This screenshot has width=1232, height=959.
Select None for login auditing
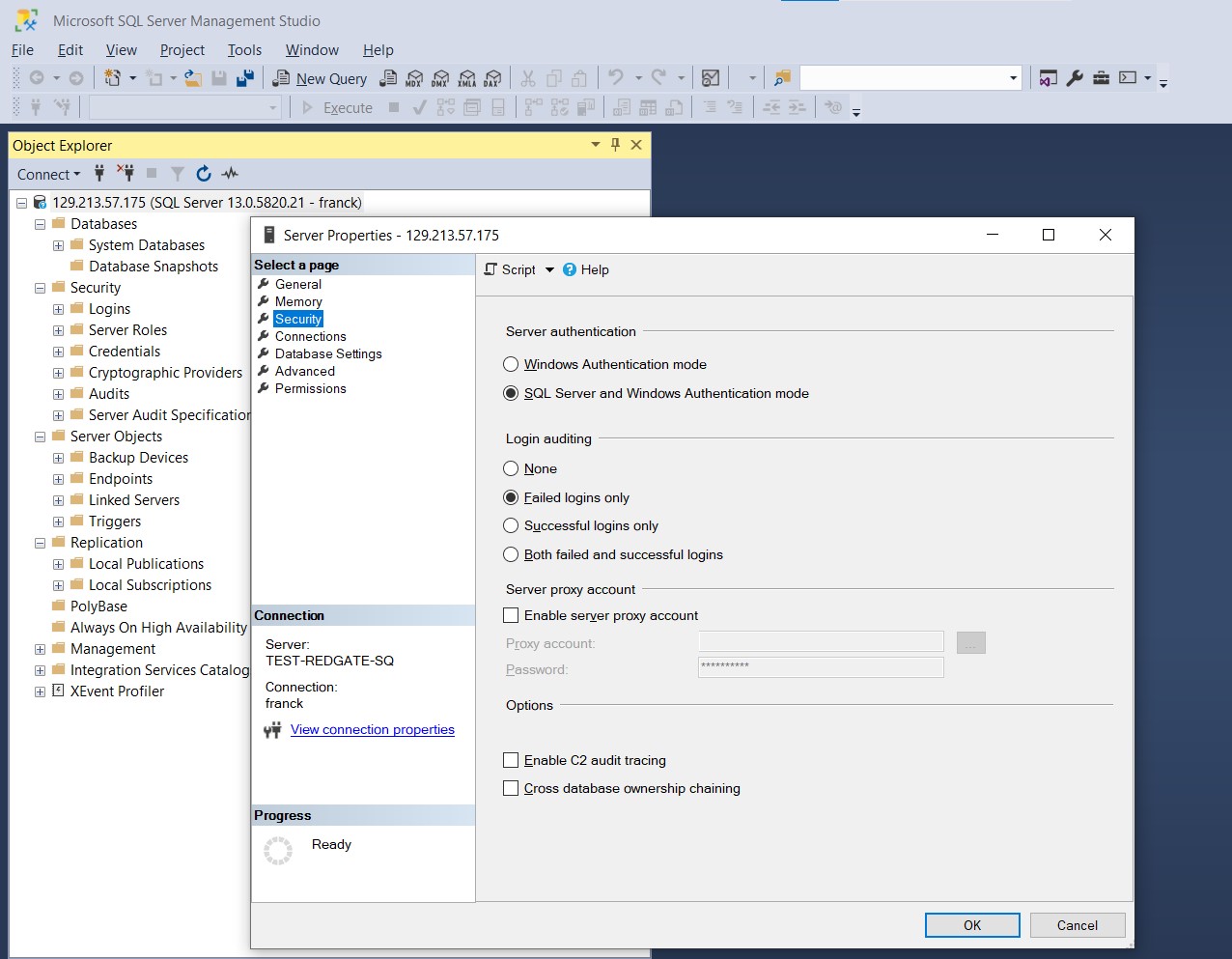click(x=511, y=468)
